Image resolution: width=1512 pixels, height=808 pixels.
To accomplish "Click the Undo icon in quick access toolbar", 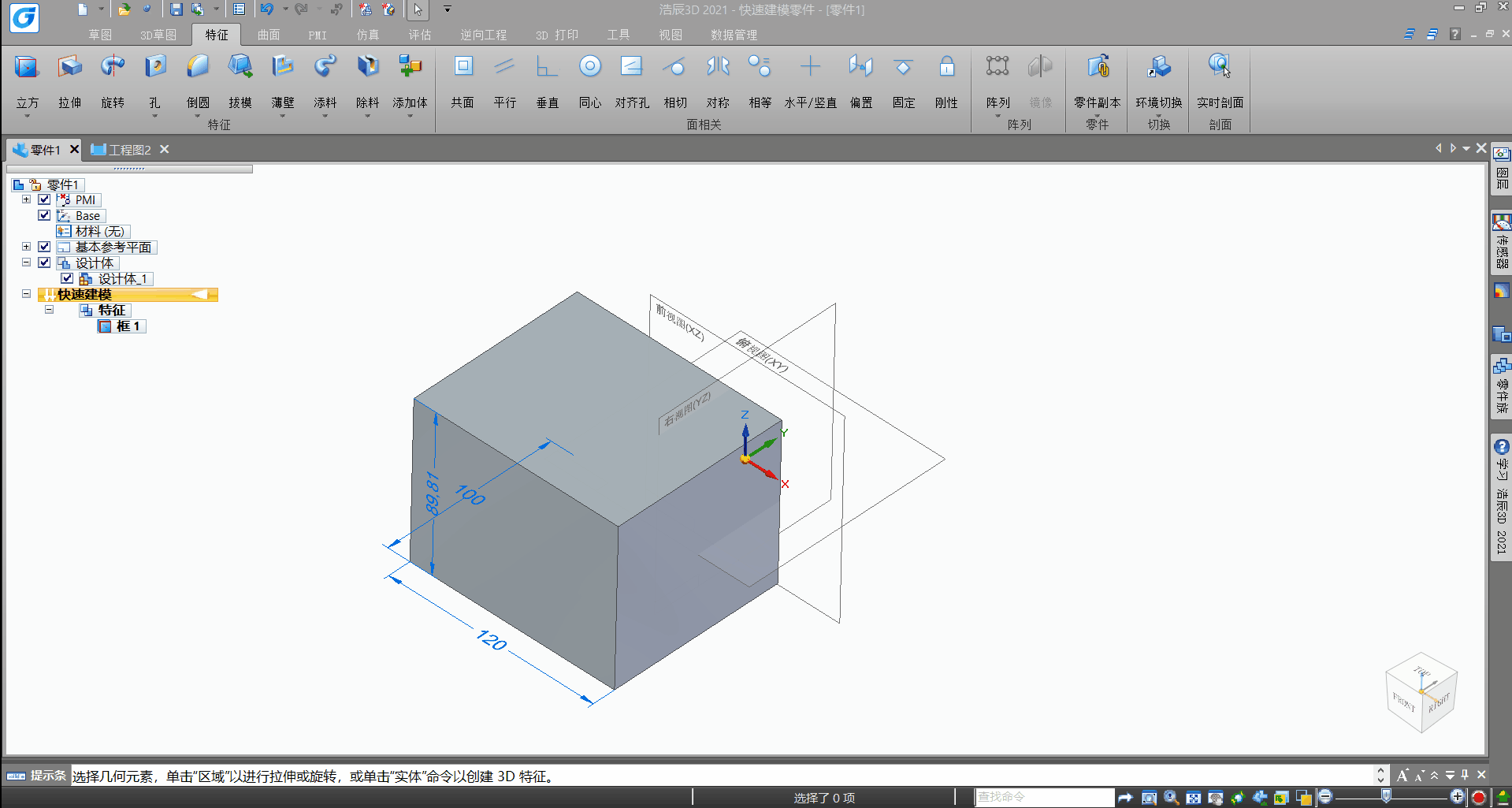I will click(267, 9).
